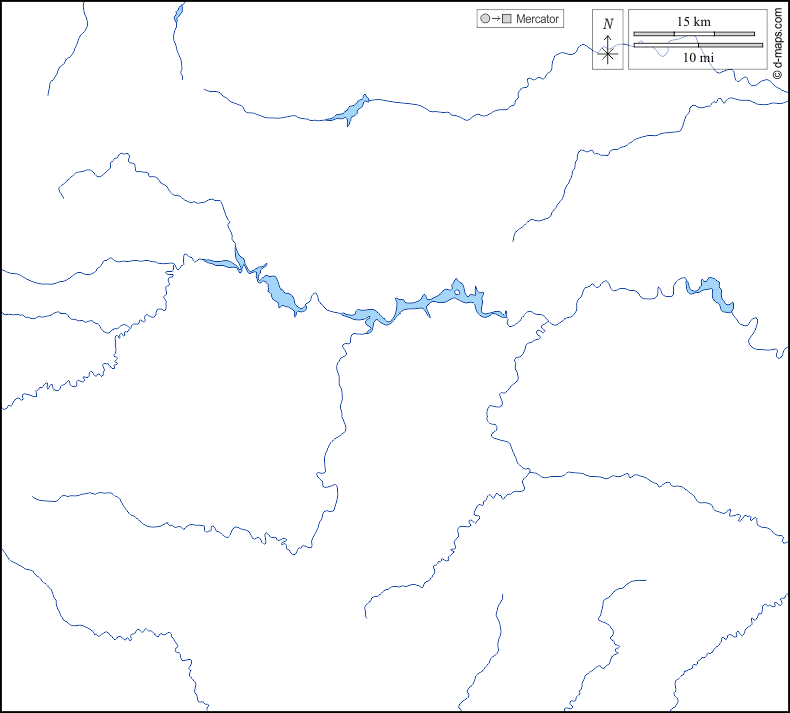Viewport: 790px width, 713px height.
Task: Click the star at the compass arrow base
Action: (608, 54)
